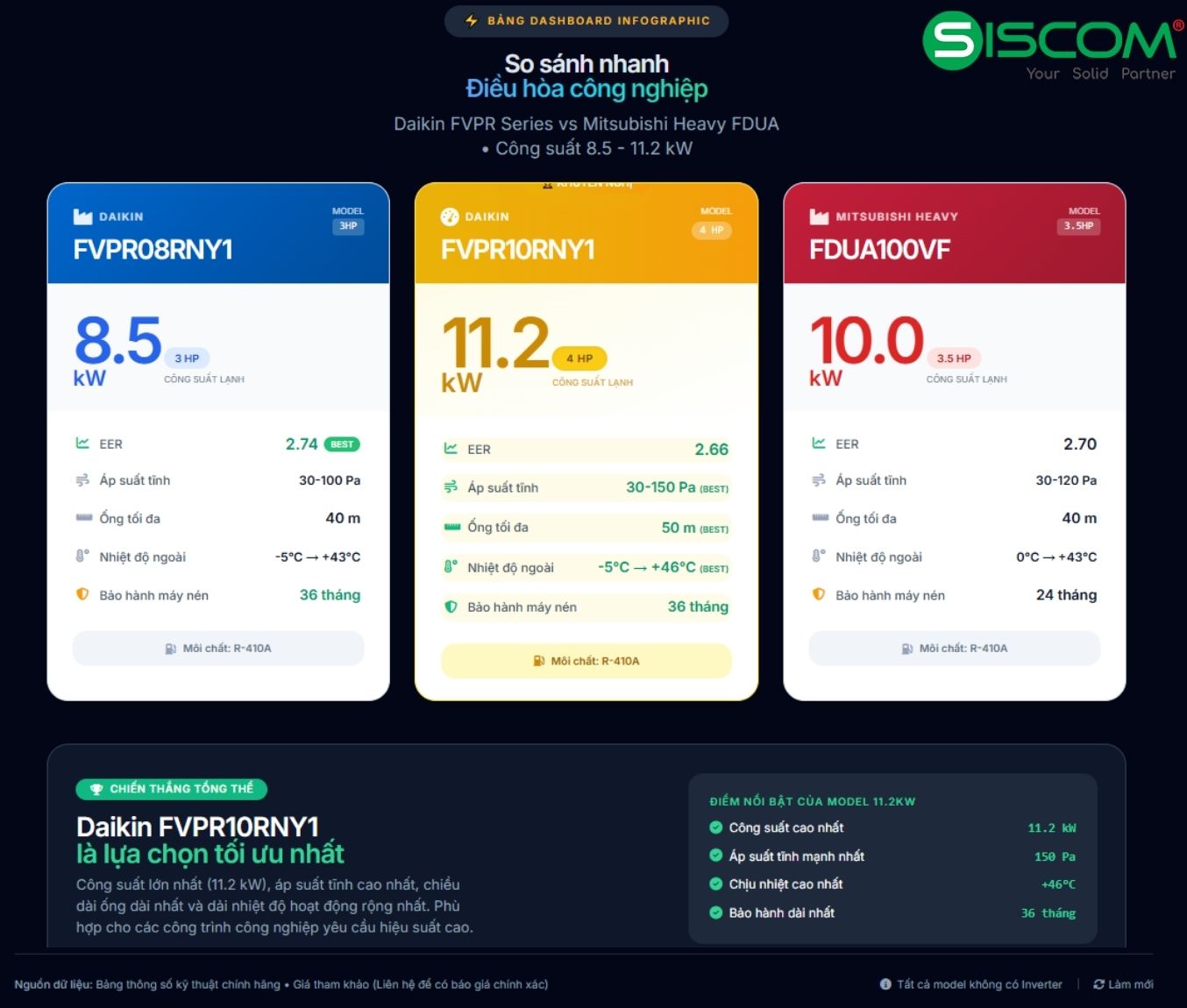Click the 'Điều hòa công nghiệp' heading
1187x1008 pixels.
[x=586, y=89]
